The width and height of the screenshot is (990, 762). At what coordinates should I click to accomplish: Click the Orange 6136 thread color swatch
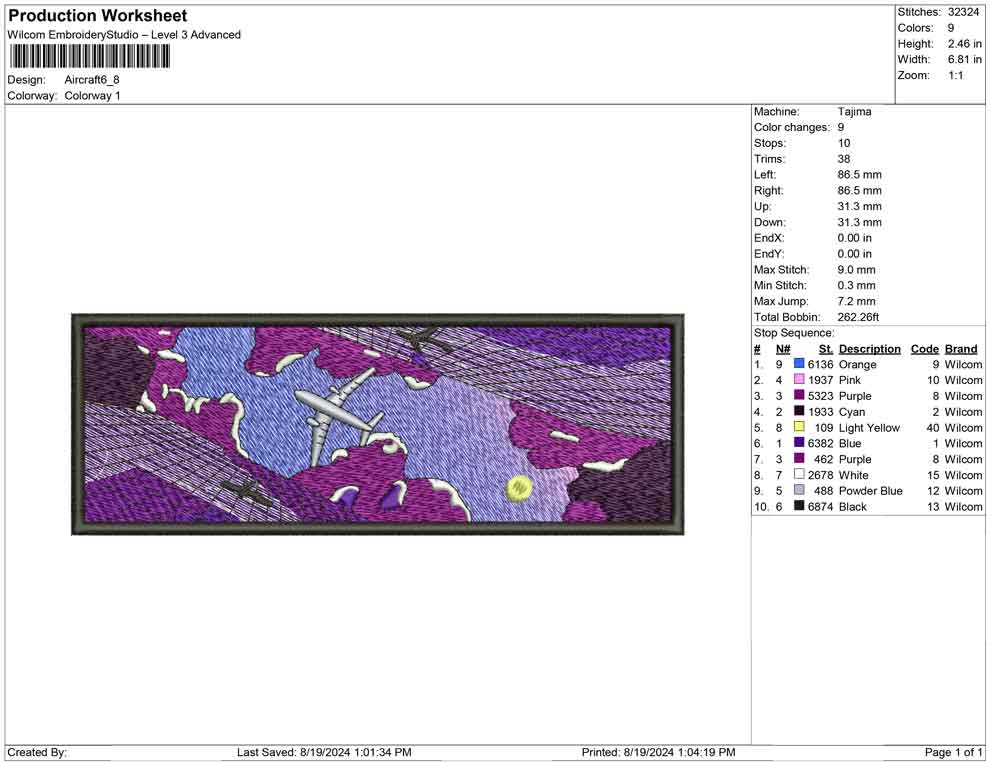tap(799, 365)
